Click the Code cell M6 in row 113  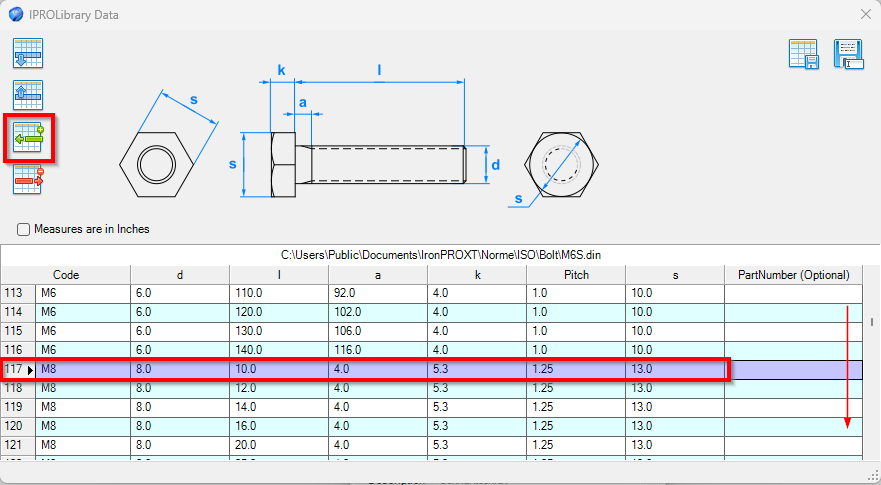click(x=83, y=293)
